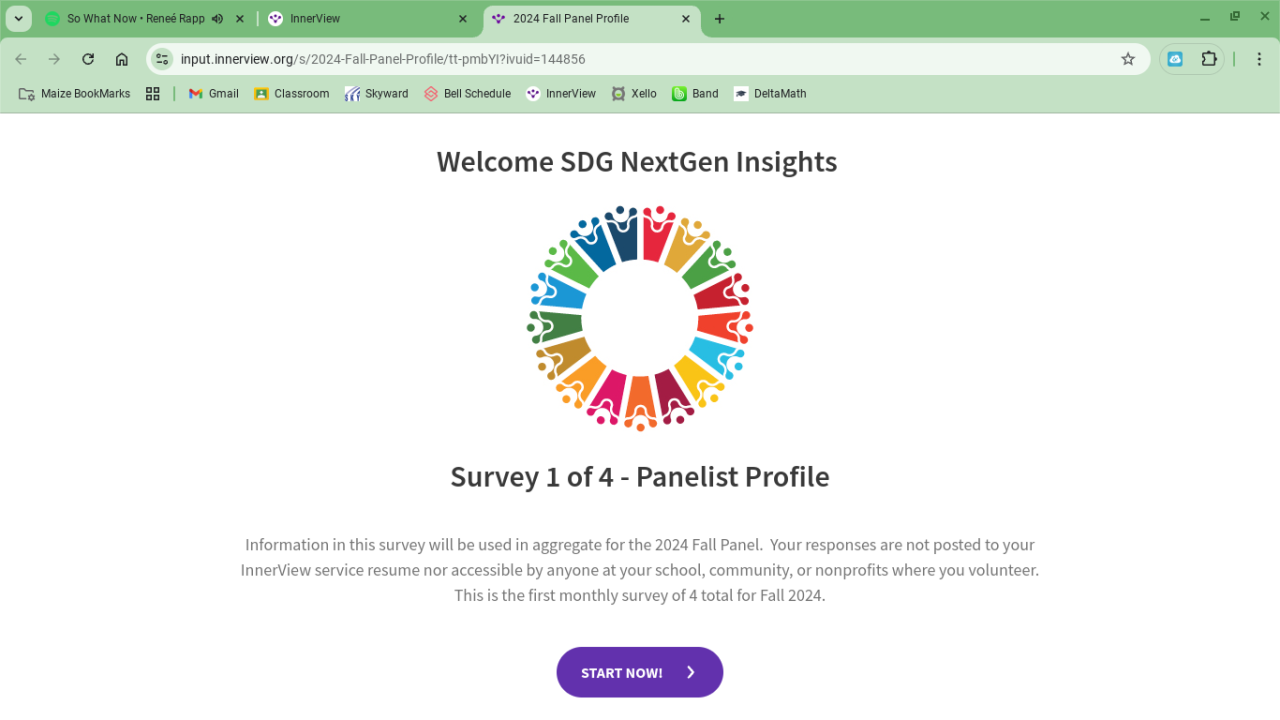Go to the browser home page
This screenshot has width=1280, height=720.
tap(122, 59)
